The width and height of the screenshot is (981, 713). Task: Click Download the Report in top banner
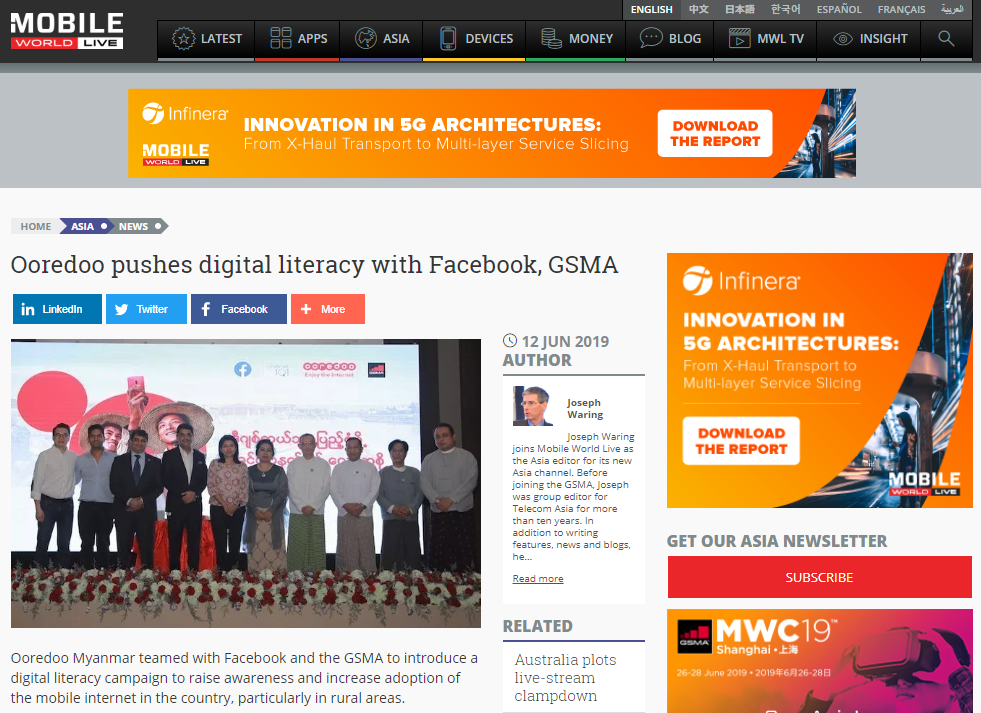coord(715,134)
